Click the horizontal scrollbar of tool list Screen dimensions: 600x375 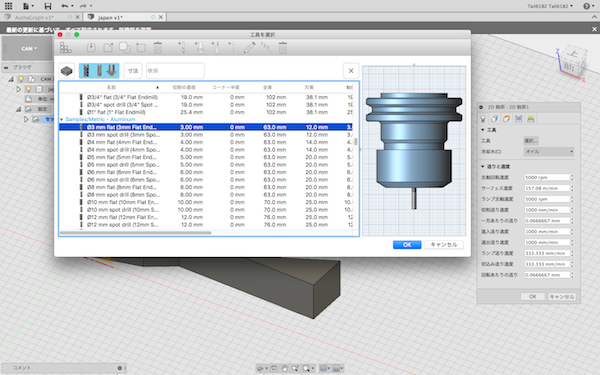[135, 233]
